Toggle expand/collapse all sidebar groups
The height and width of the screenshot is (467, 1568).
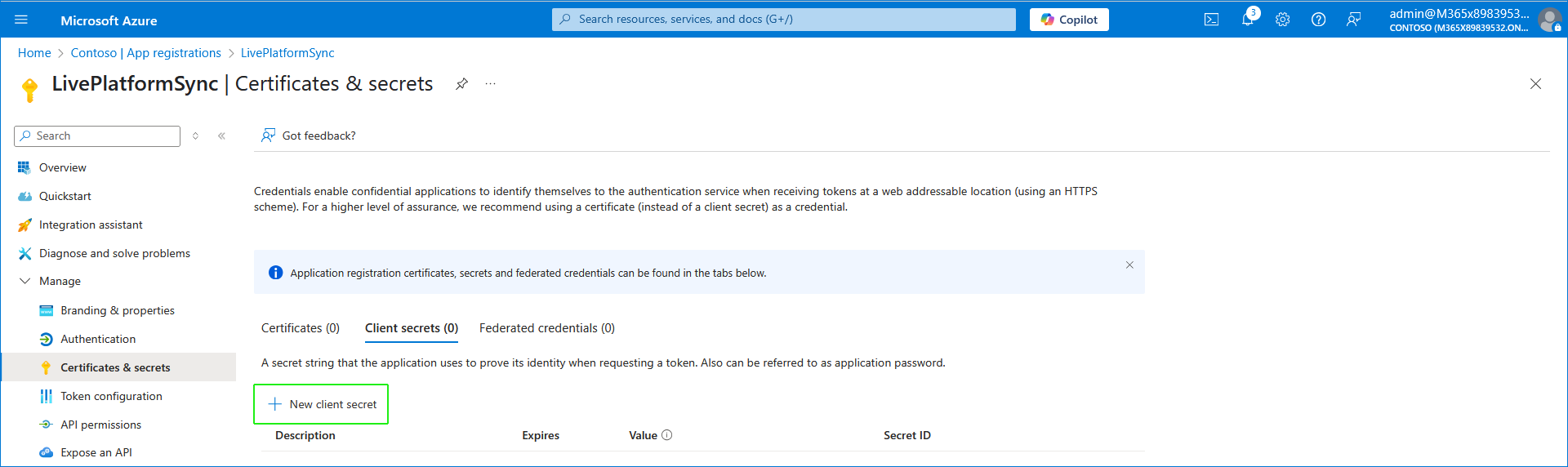click(195, 136)
